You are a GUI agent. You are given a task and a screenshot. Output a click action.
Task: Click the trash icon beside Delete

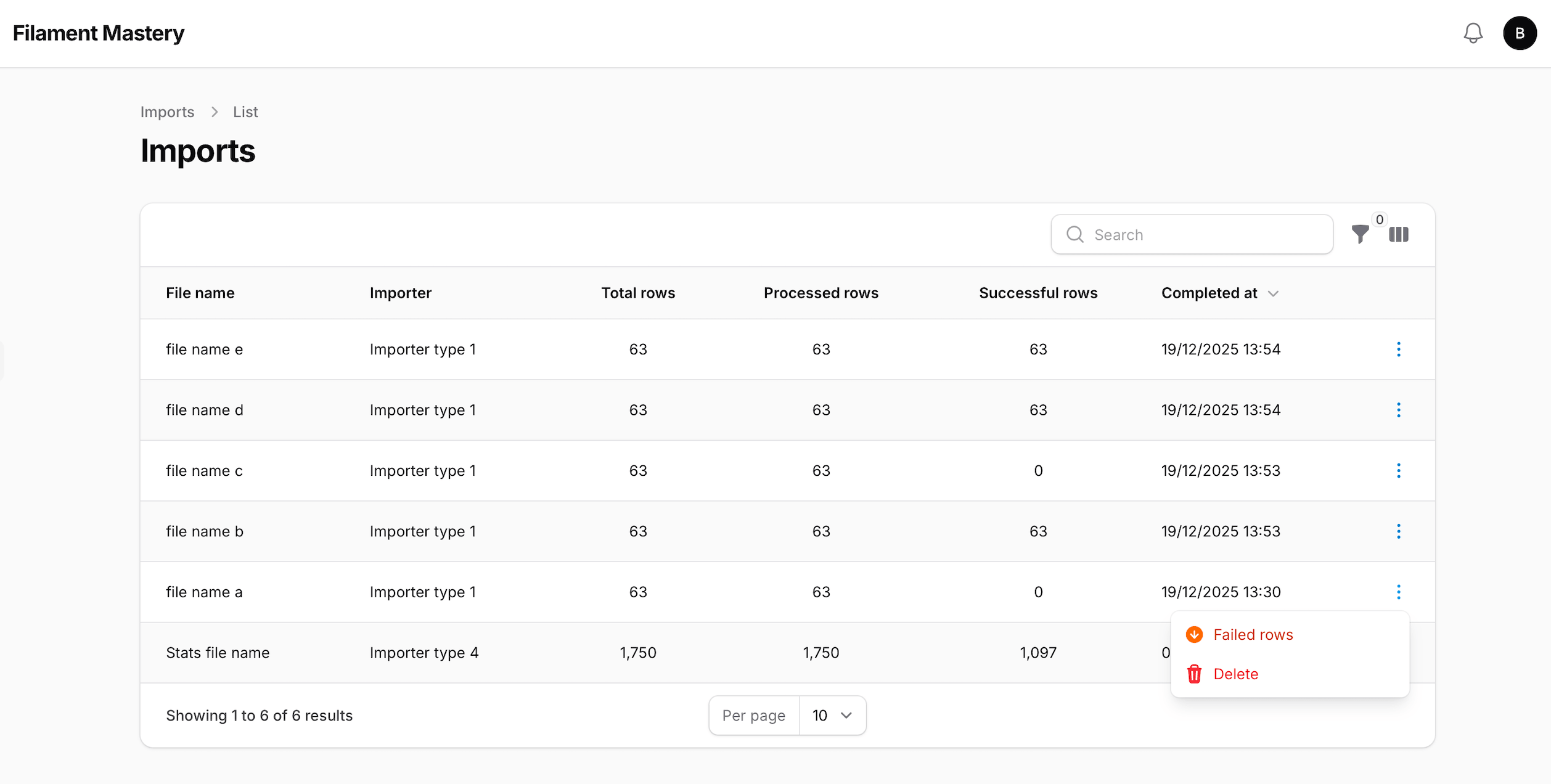coord(1194,674)
